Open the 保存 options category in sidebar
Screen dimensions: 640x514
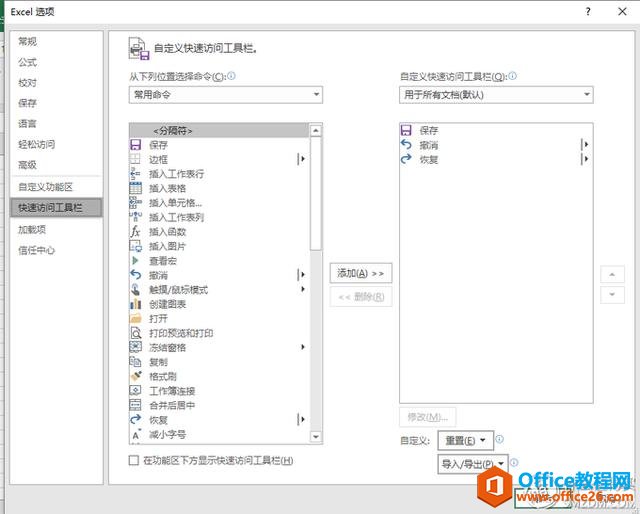tap(56, 103)
